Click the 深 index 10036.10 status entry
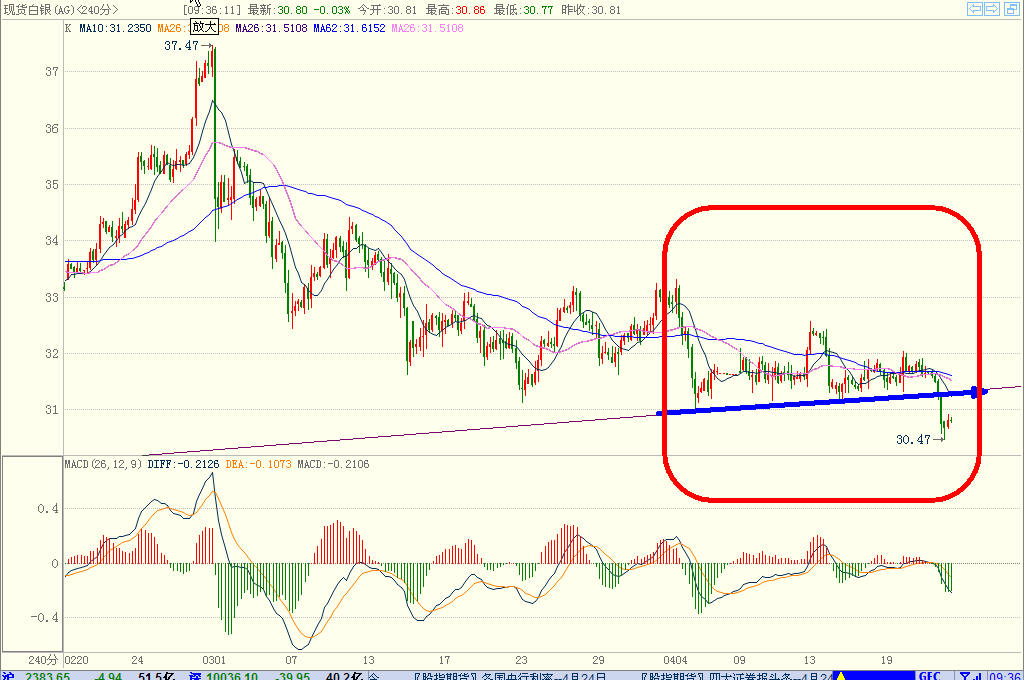This screenshot has width=1024, height=680. click(x=221, y=675)
